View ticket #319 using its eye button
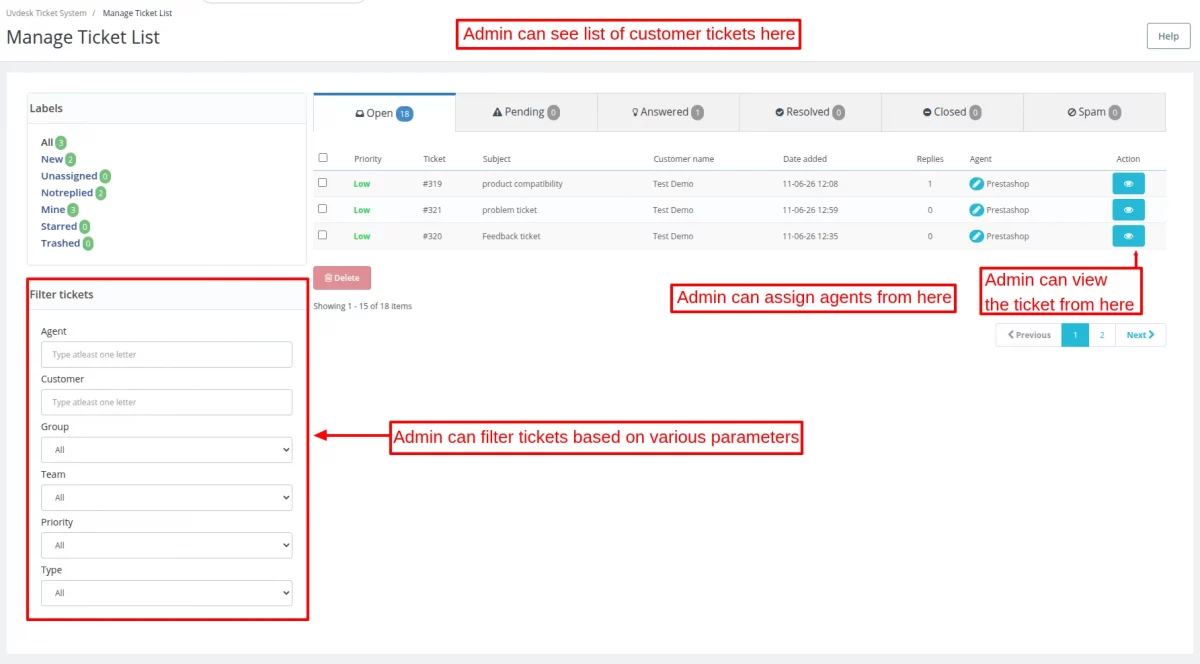Viewport: 1200px width, 664px height. pyautogui.click(x=1128, y=184)
